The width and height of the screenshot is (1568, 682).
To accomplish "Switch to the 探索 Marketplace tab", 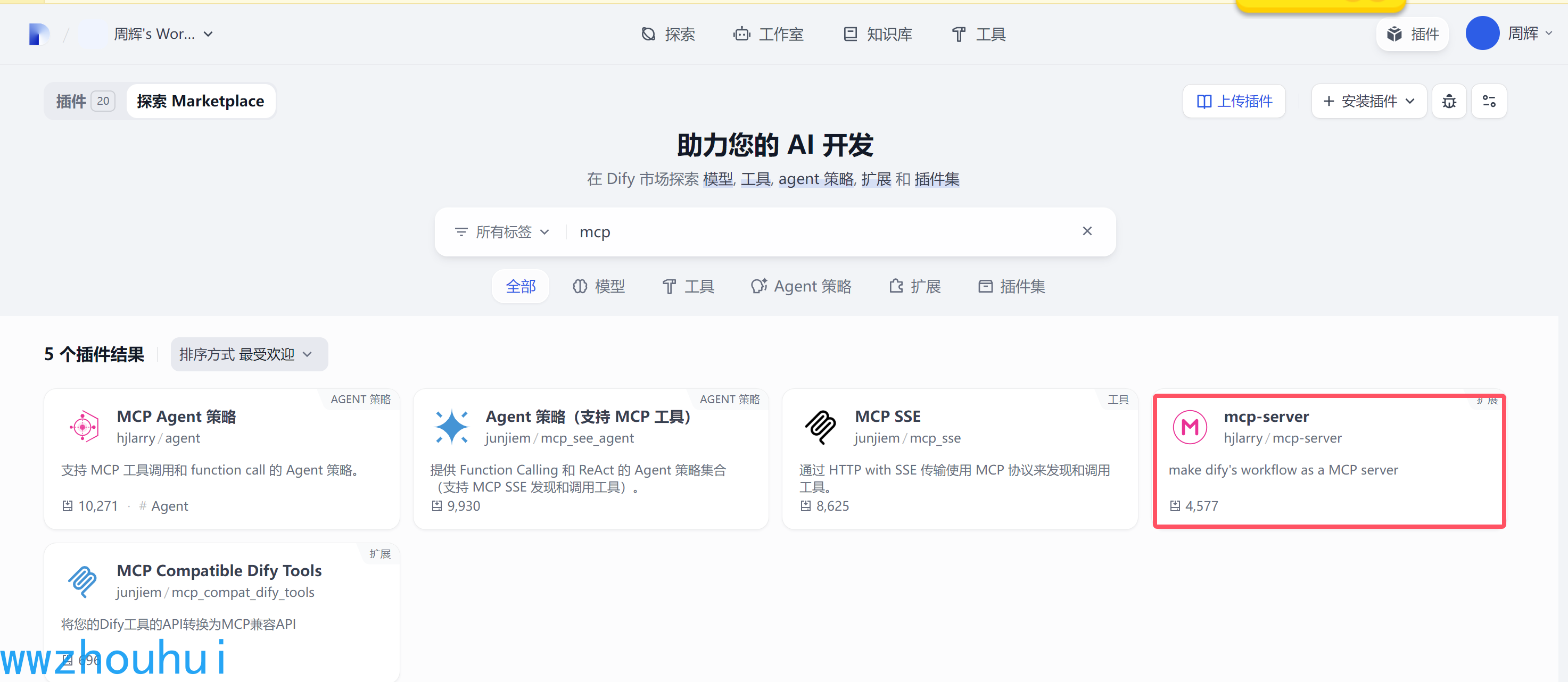I will click(x=201, y=101).
